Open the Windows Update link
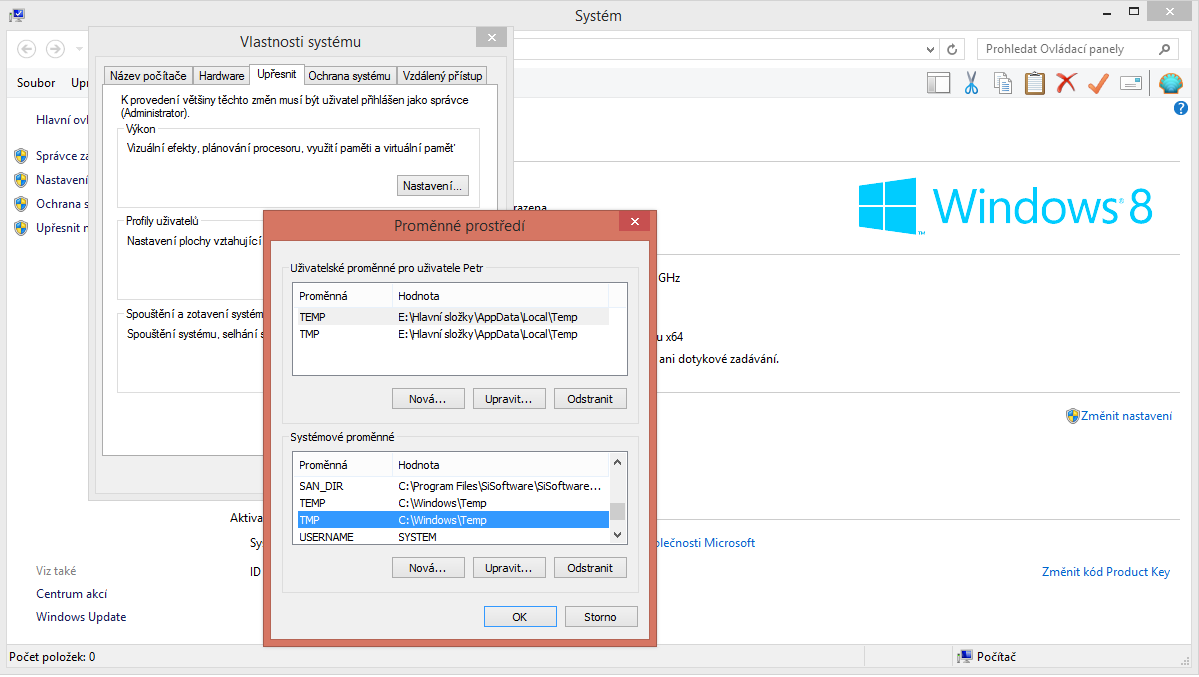Image resolution: width=1199 pixels, height=677 pixels. coord(81,617)
